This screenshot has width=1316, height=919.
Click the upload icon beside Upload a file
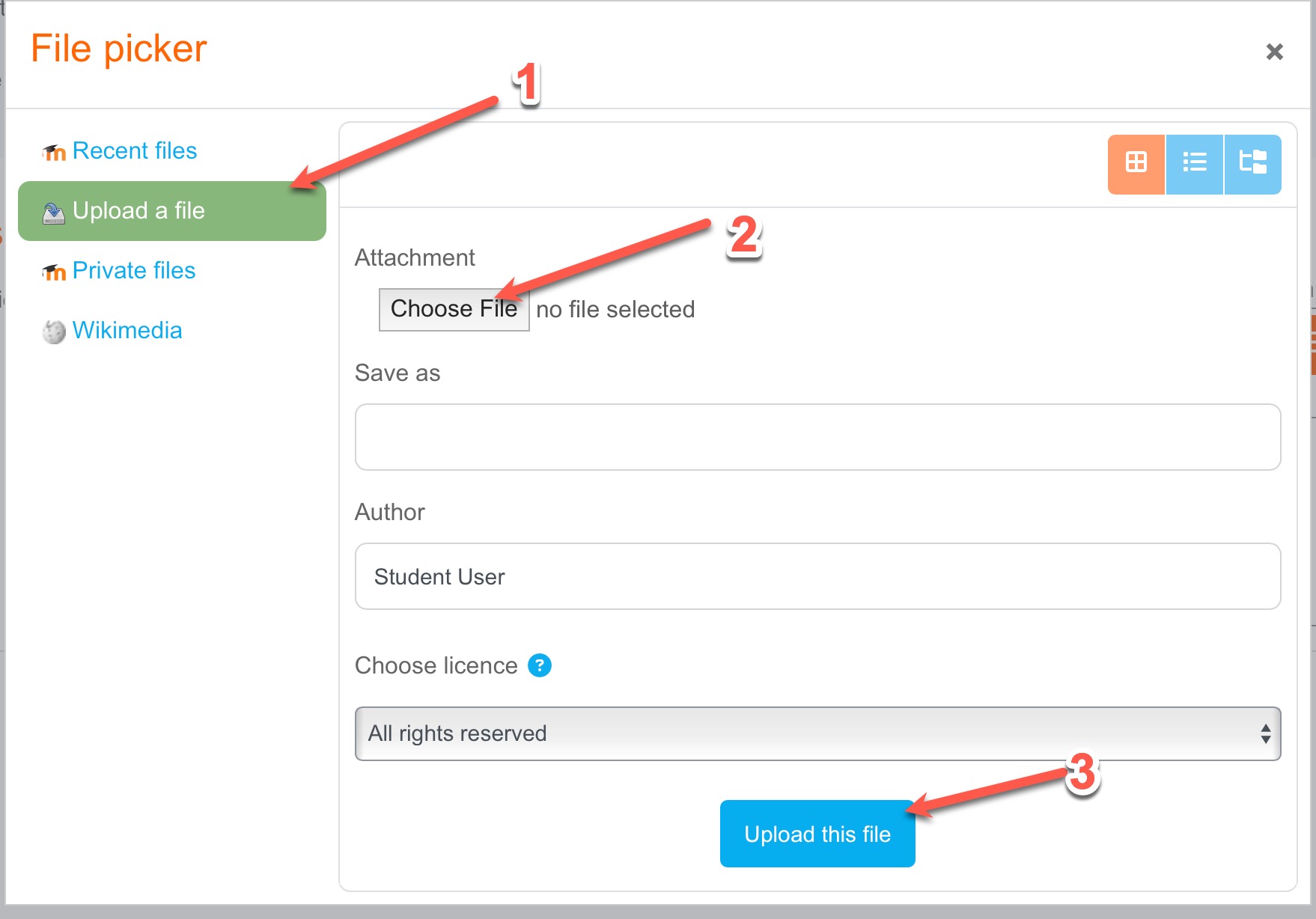click(x=54, y=213)
